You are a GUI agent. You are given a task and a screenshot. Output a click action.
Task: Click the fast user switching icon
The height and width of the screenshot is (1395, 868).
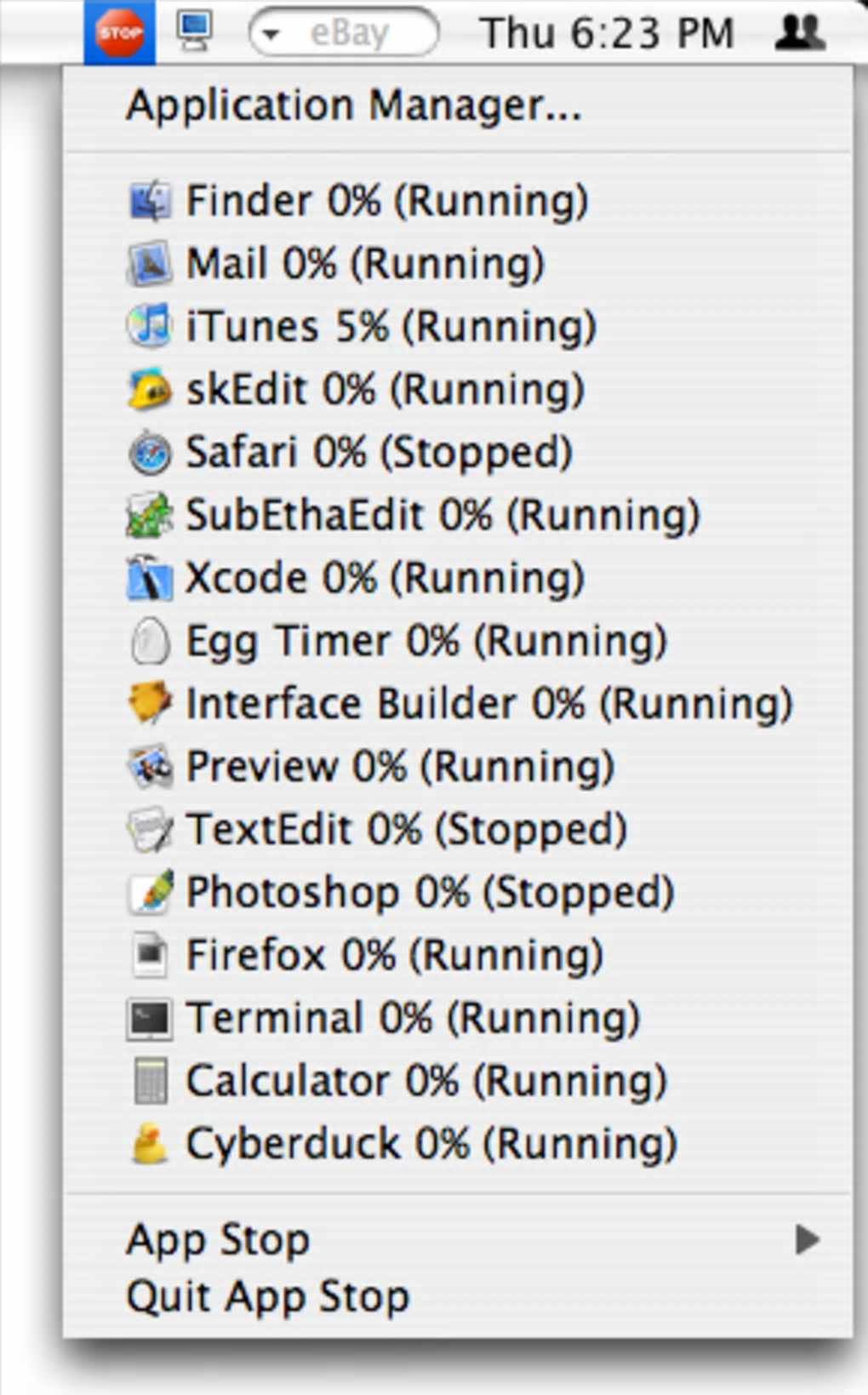[x=800, y=32]
